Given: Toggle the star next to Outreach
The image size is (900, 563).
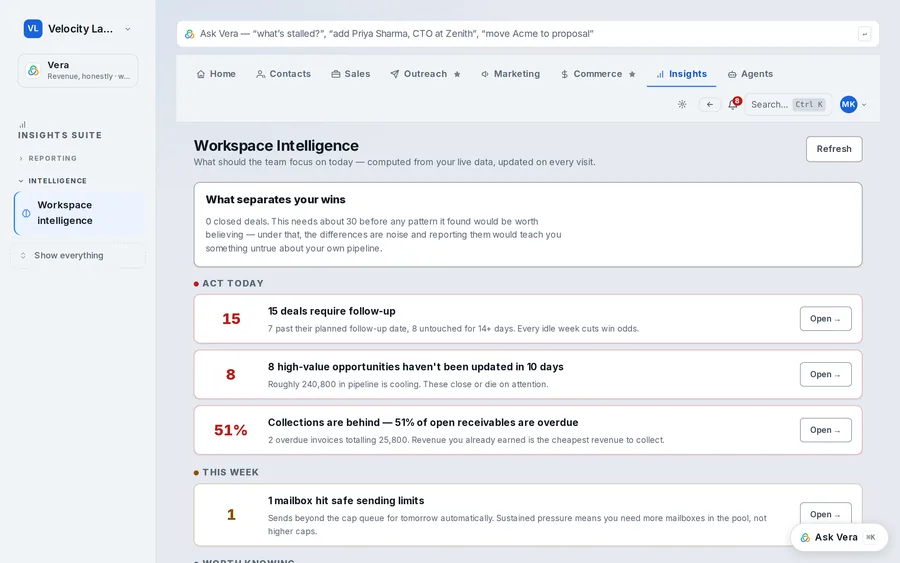Looking at the screenshot, I should pos(457,74).
